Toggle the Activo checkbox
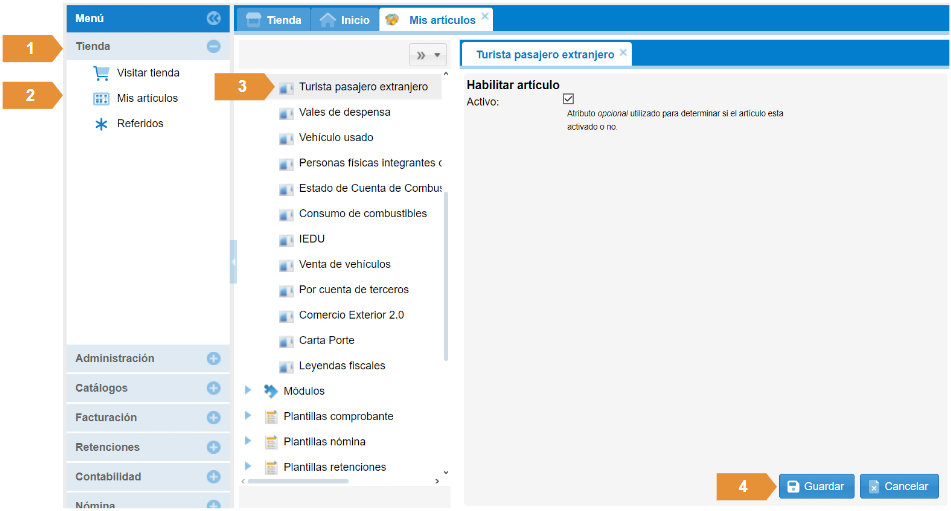 [x=568, y=99]
